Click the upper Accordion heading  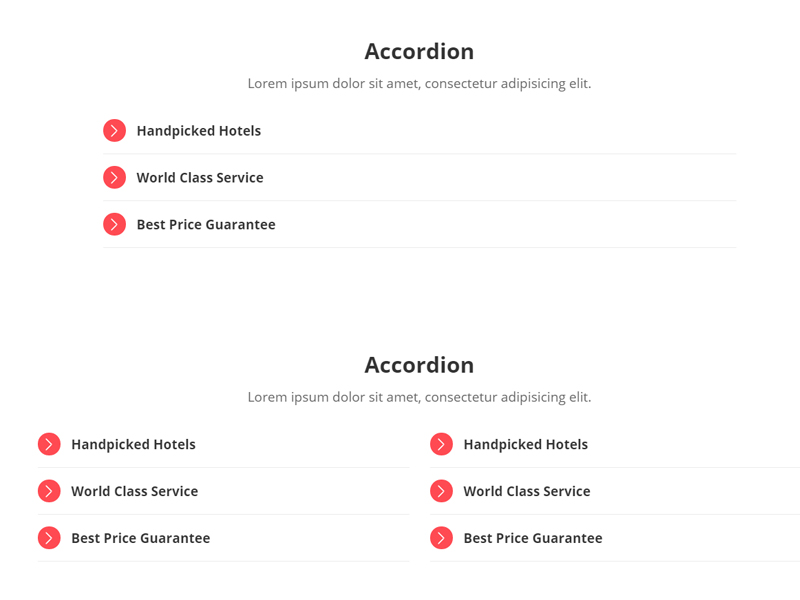point(419,51)
